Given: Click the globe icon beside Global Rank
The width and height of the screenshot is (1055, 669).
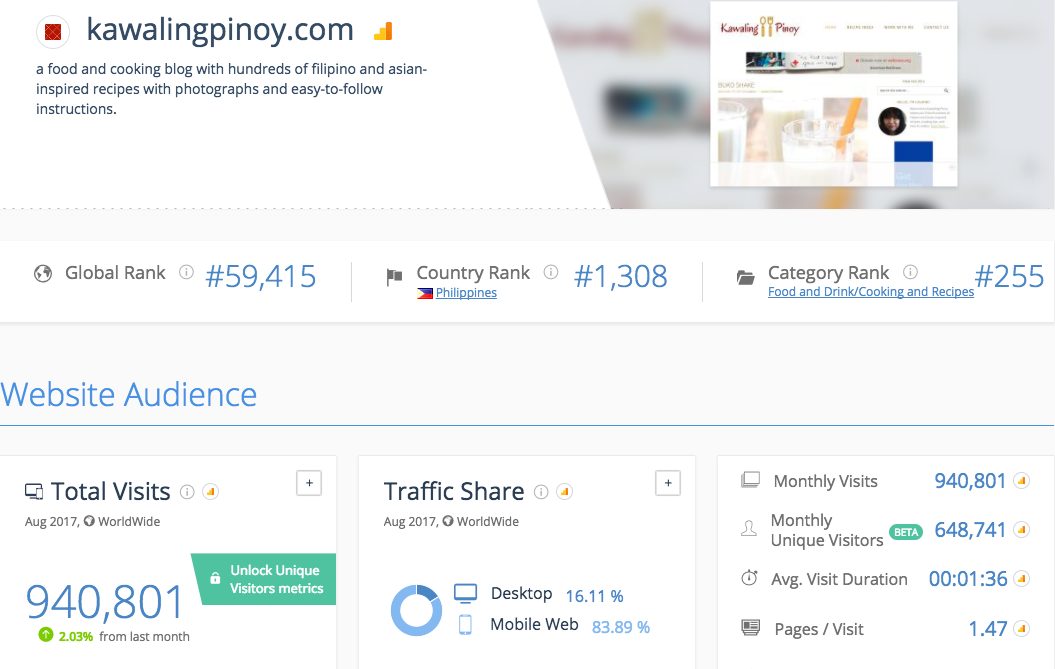Looking at the screenshot, I should 43,273.
